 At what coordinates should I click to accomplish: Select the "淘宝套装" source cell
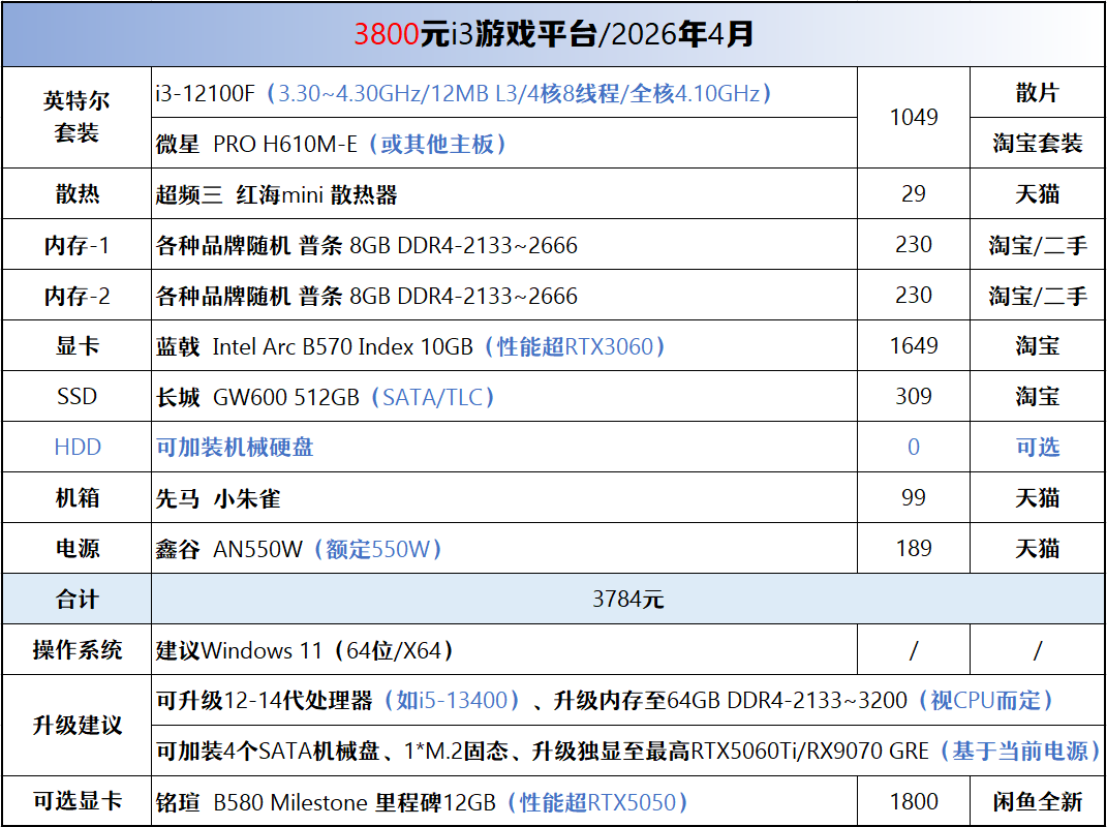click(x=1037, y=143)
